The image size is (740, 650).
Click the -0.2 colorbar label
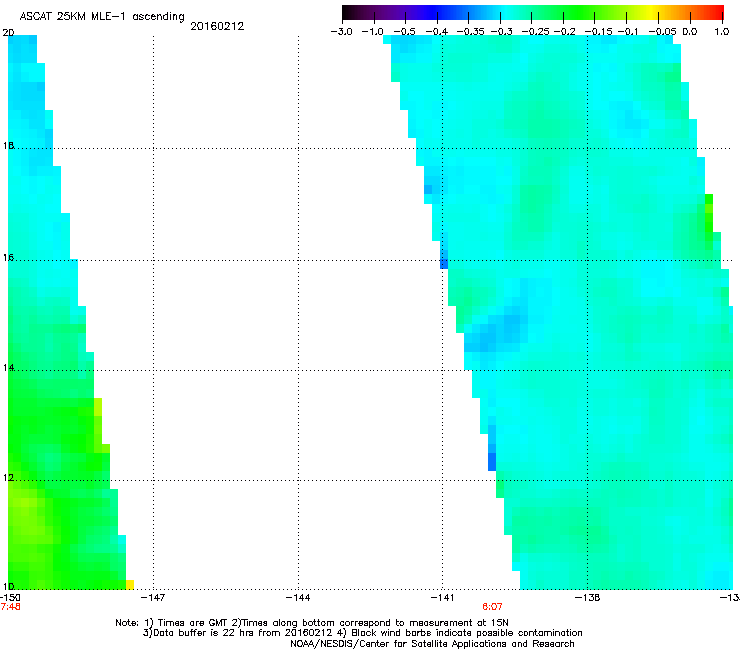click(564, 32)
